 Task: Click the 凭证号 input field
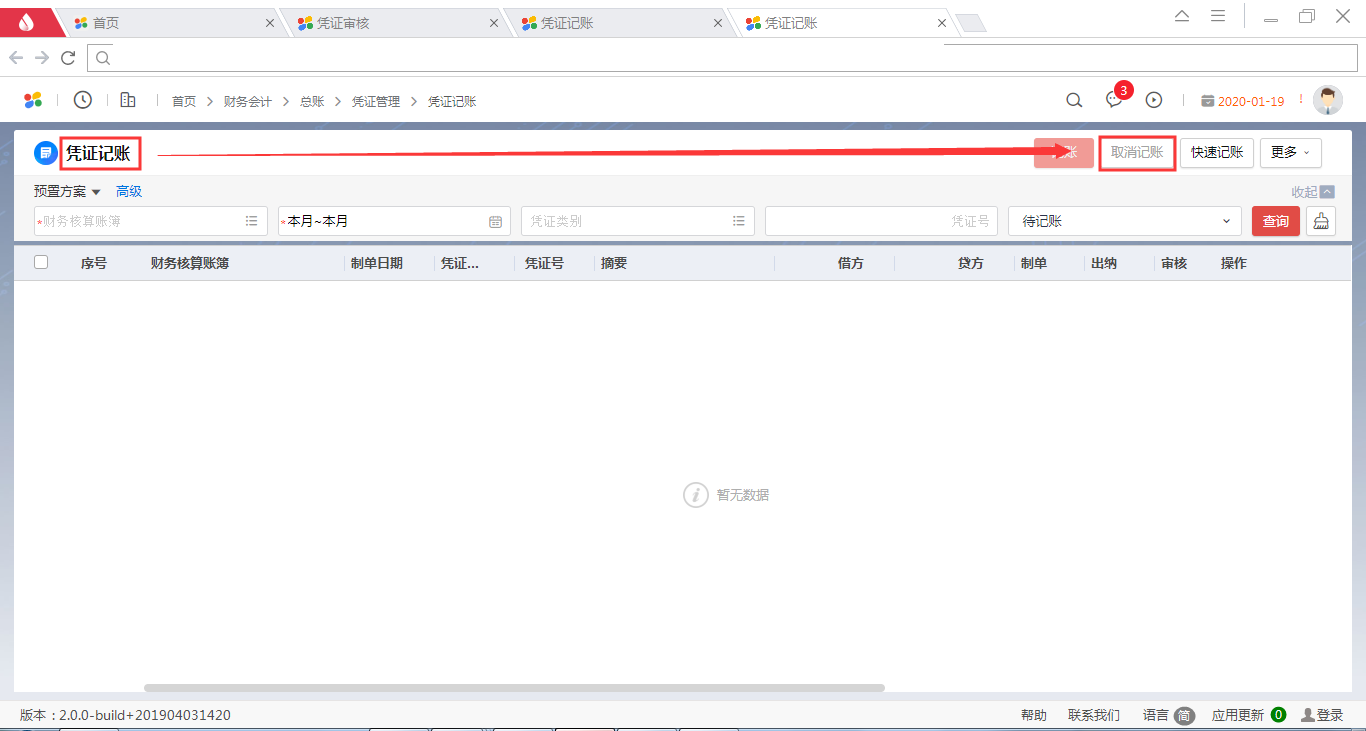click(x=880, y=221)
